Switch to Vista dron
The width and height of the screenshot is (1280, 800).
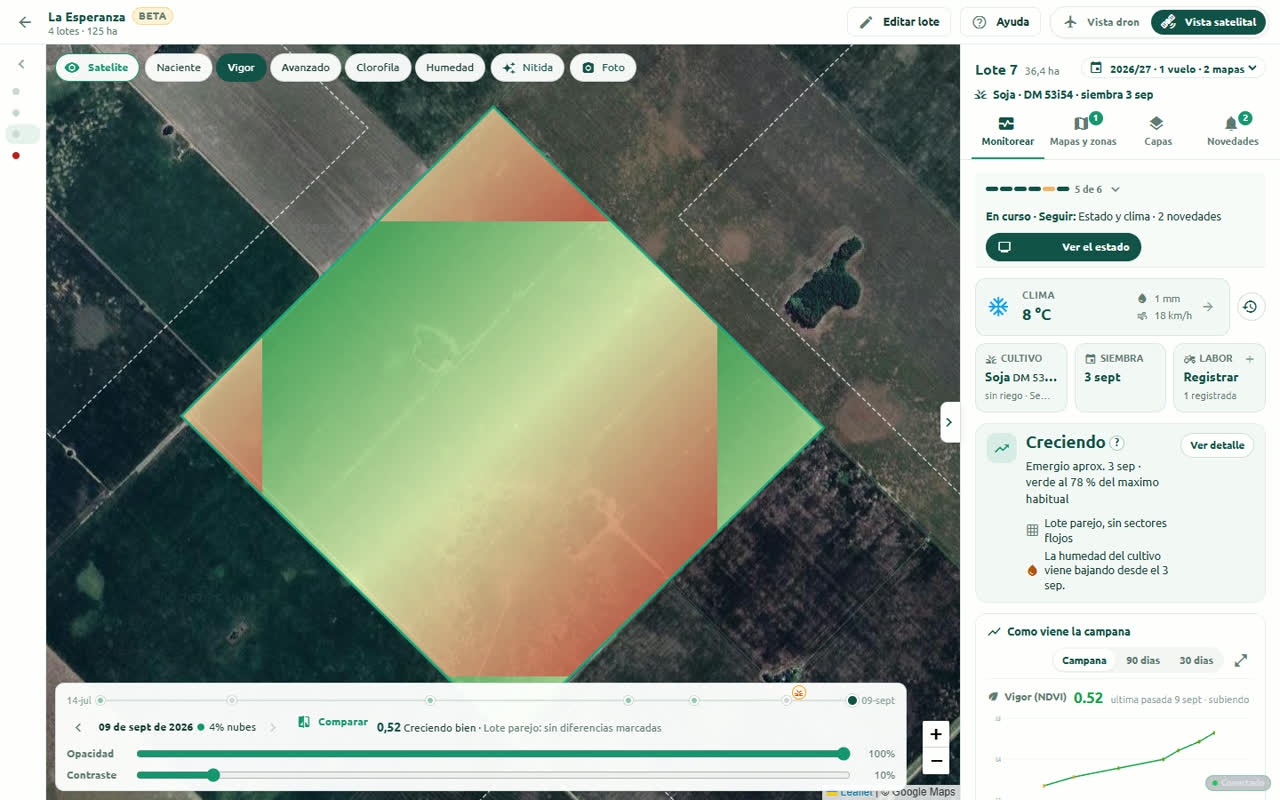1101,22
